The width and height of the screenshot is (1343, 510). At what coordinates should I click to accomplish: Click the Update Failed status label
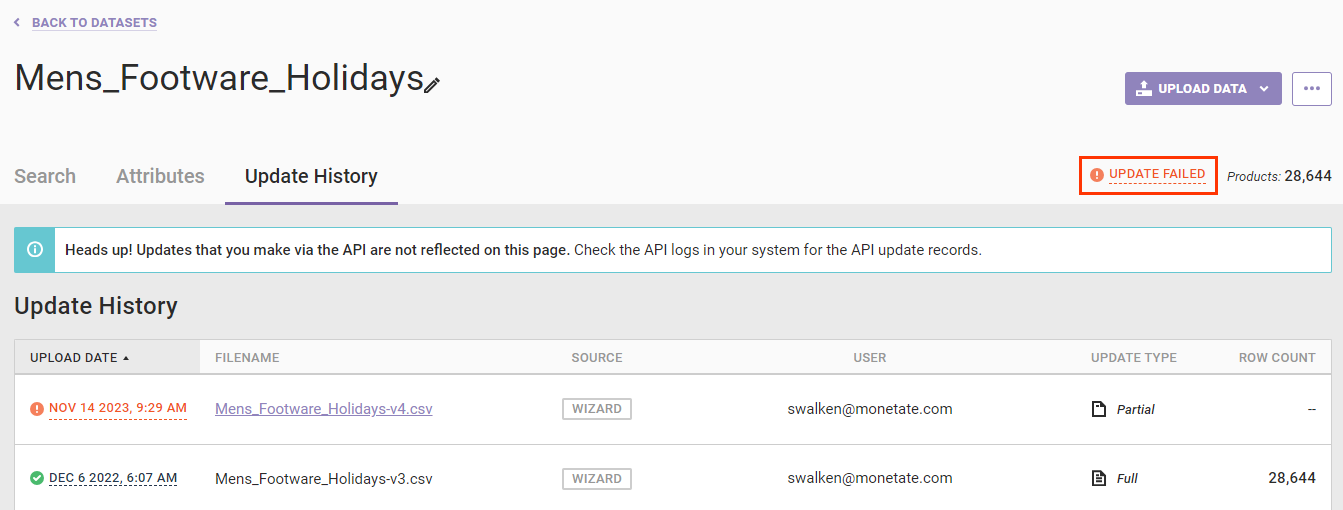1157,174
